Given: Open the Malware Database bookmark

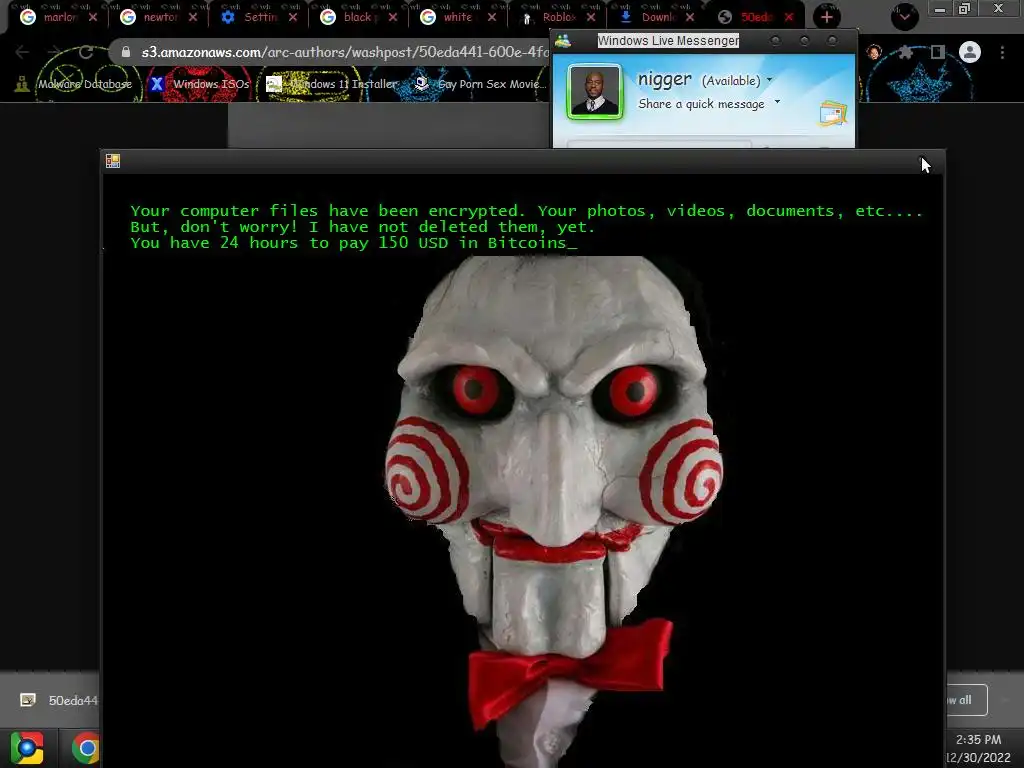Looking at the screenshot, I should pyautogui.click(x=74, y=84).
